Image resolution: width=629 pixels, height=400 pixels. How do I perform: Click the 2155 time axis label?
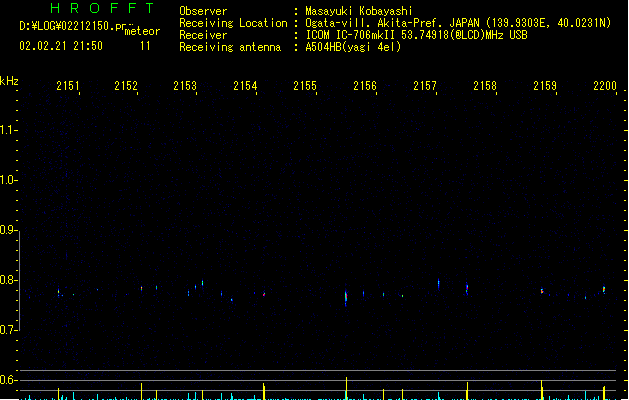pos(305,86)
